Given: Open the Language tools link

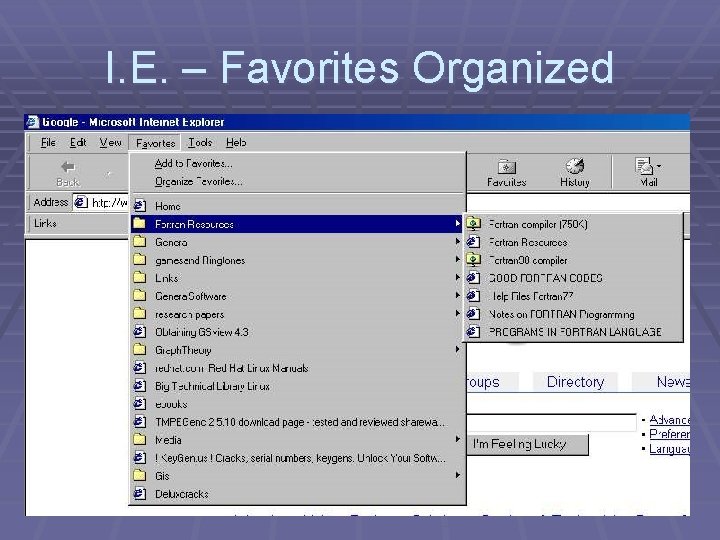Looking at the screenshot, I should 669,449.
